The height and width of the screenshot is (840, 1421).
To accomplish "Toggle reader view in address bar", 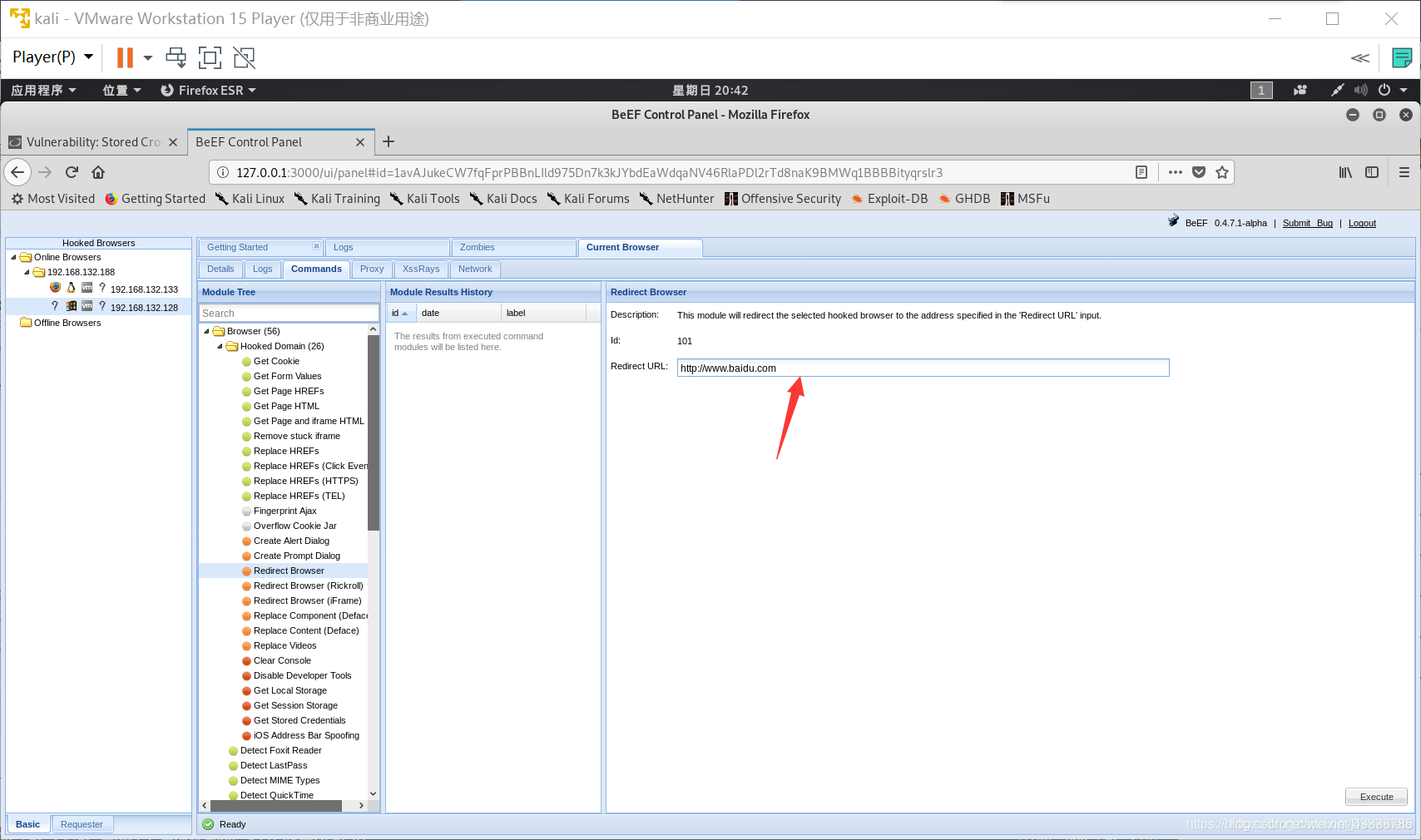I will click(x=1141, y=172).
